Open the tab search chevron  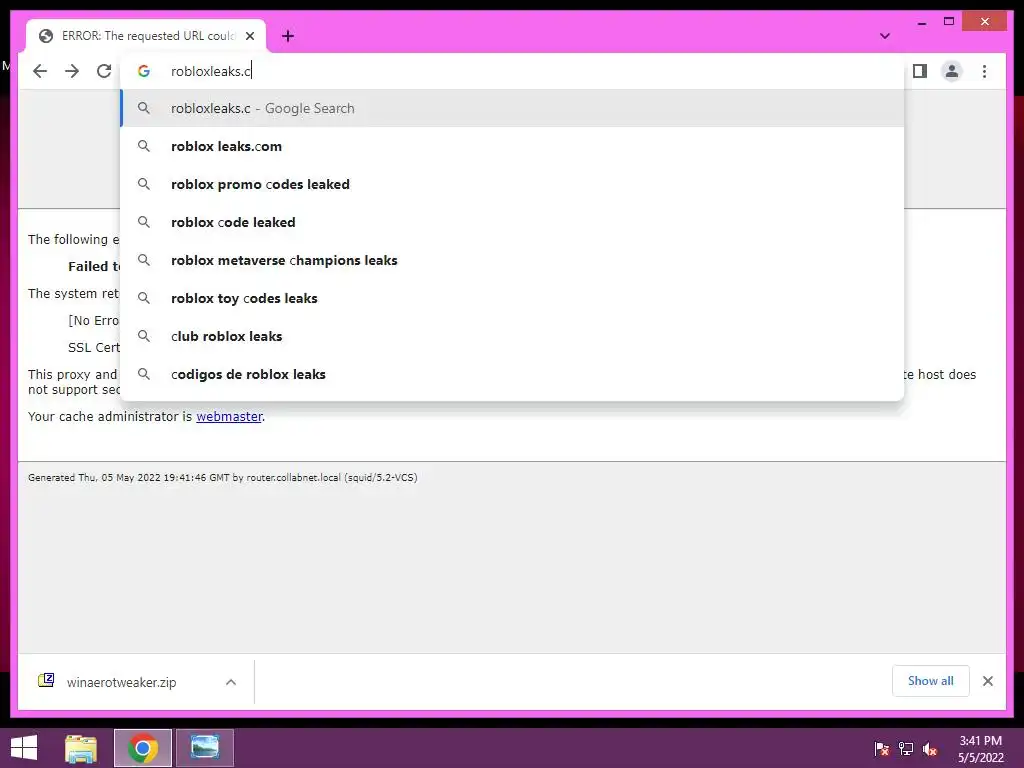(885, 36)
